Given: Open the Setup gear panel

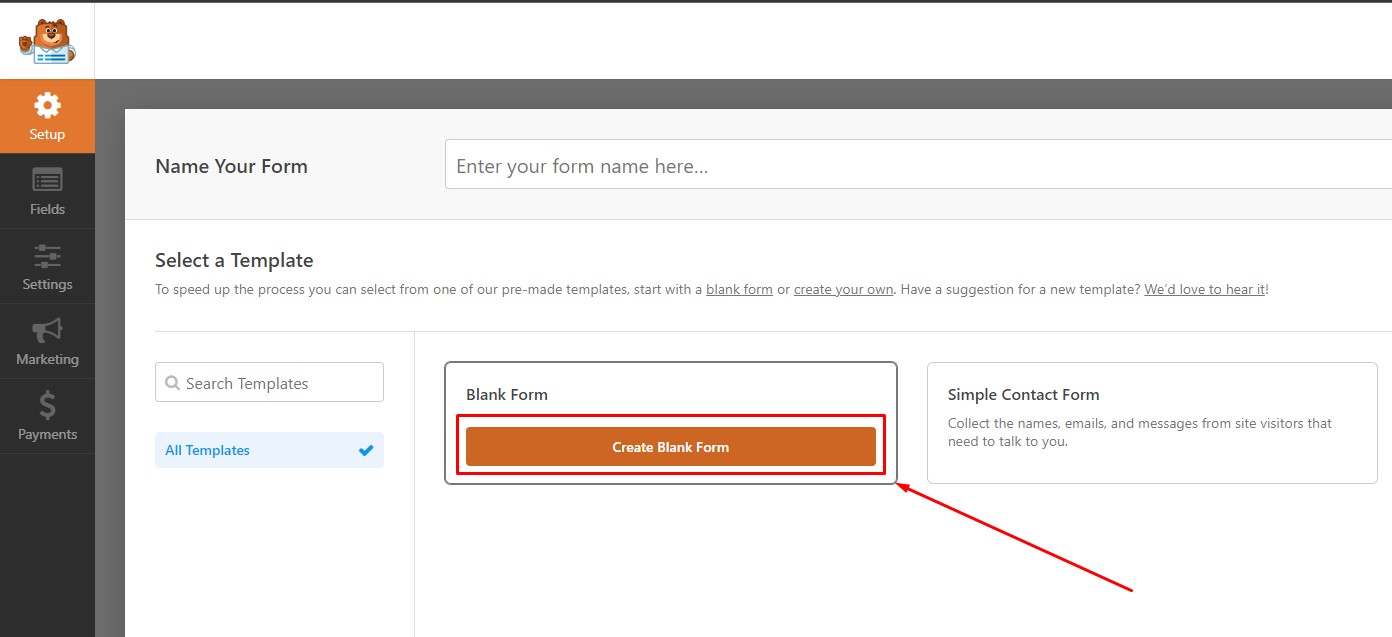Looking at the screenshot, I should point(47,117).
